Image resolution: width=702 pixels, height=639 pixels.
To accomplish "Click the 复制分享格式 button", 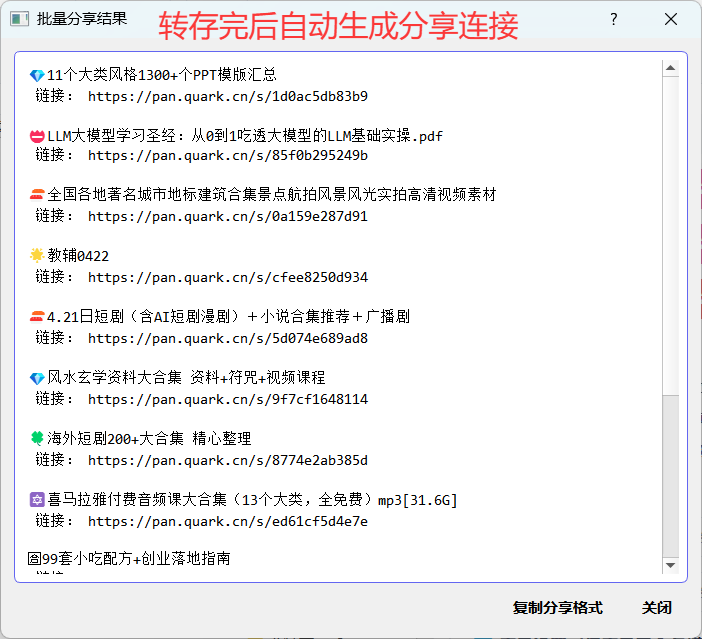I will [557, 608].
